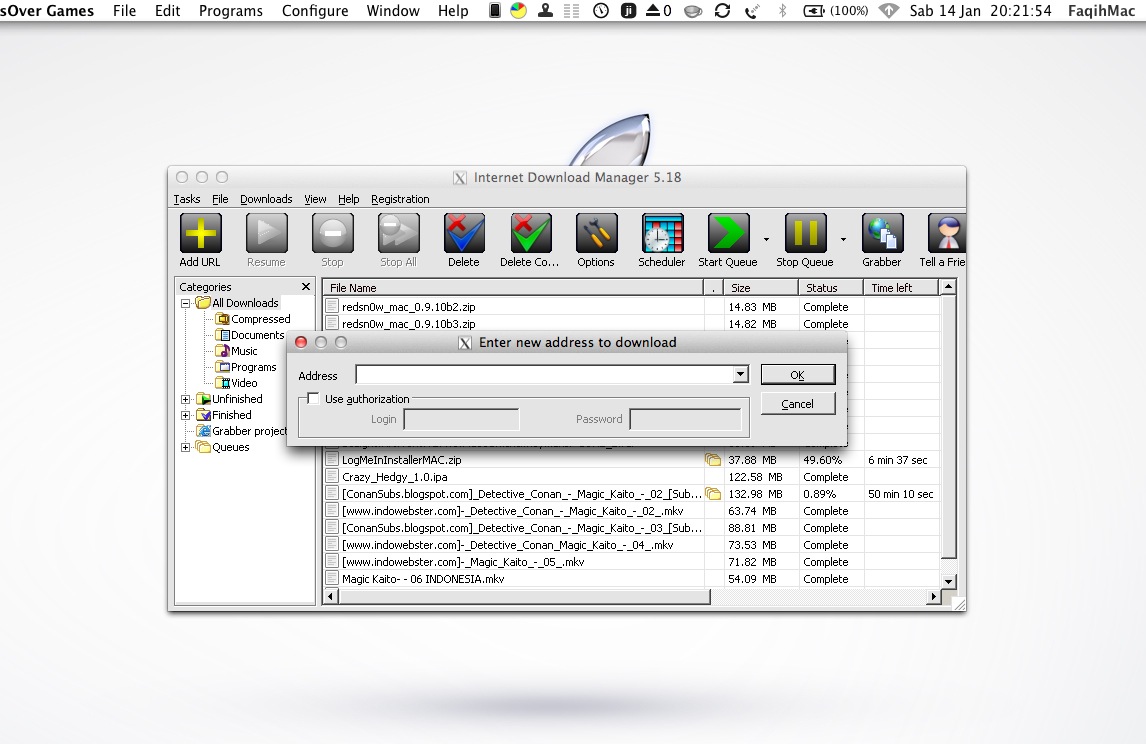
Task: Click into the Address input field
Action: 545,375
